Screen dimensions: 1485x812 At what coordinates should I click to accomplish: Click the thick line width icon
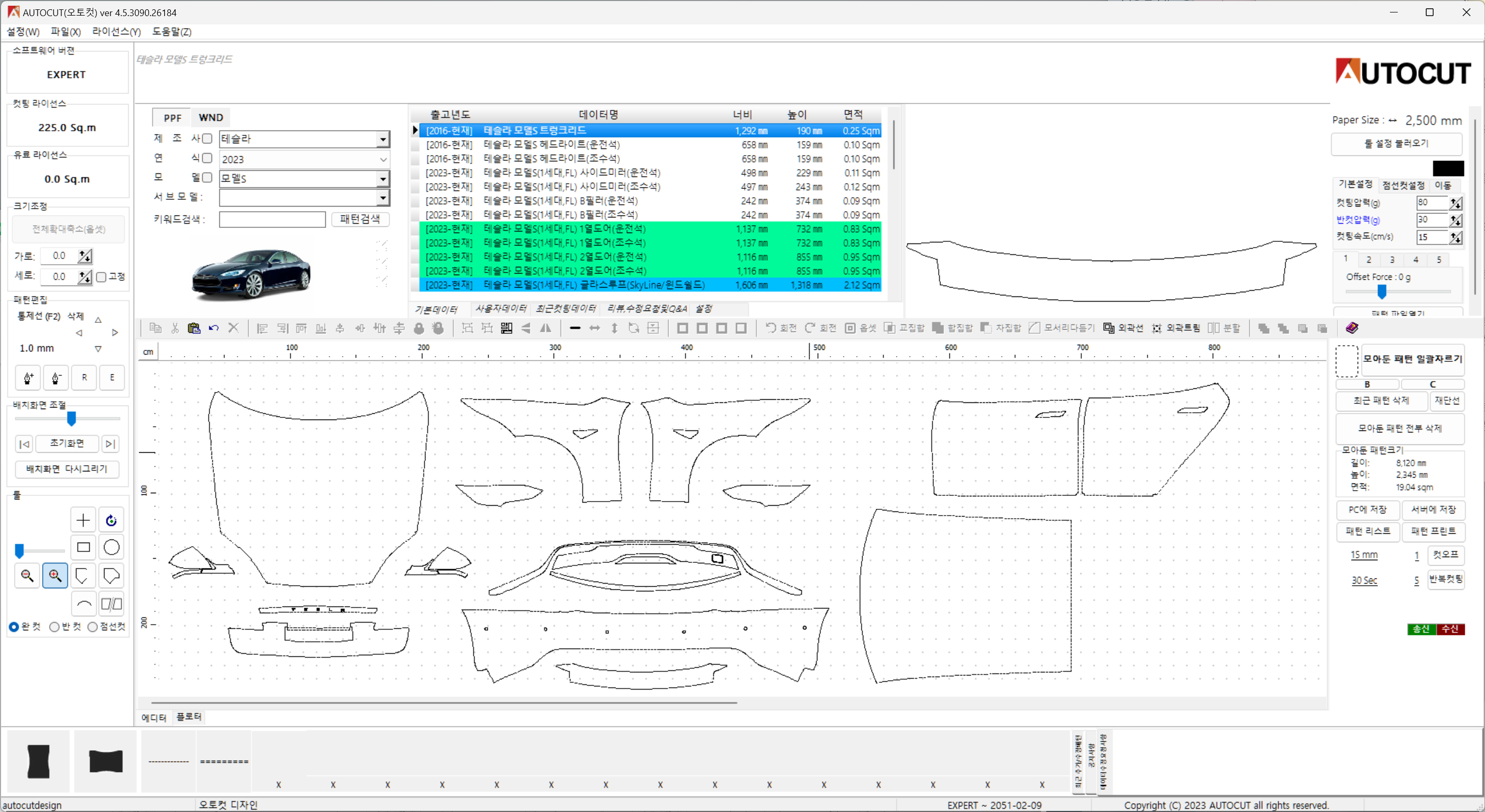tap(575, 328)
